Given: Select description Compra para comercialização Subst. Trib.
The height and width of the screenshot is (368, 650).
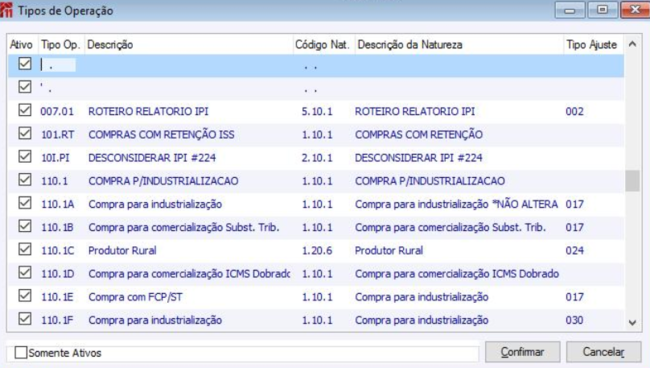Looking at the screenshot, I should (184, 228).
